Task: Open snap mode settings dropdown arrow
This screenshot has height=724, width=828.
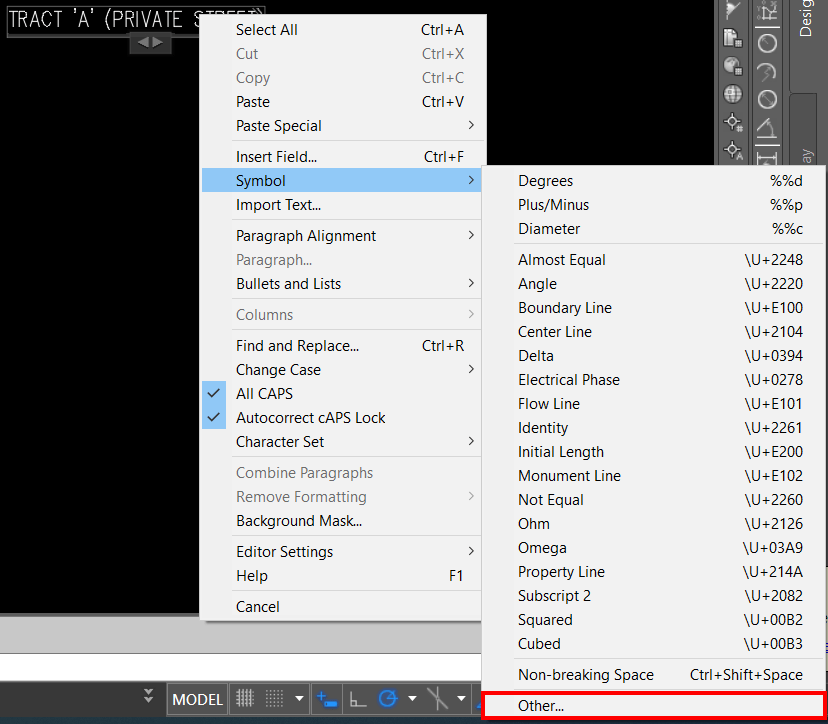Action: (299, 698)
